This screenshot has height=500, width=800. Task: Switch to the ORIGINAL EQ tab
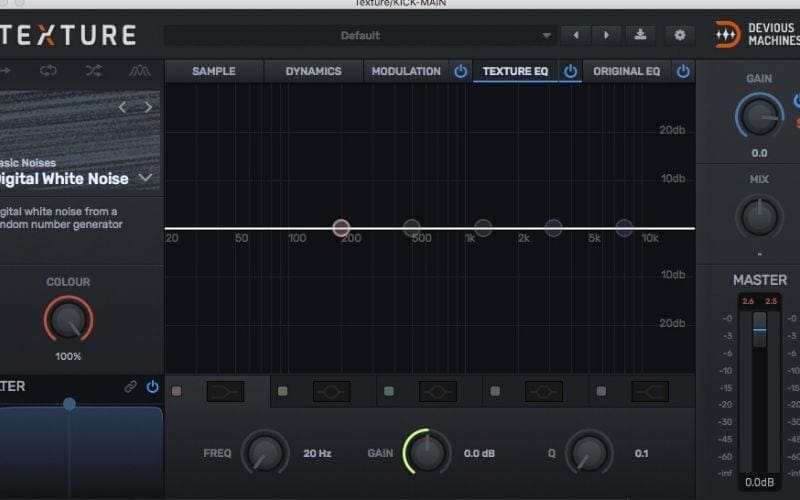tap(627, 71)
